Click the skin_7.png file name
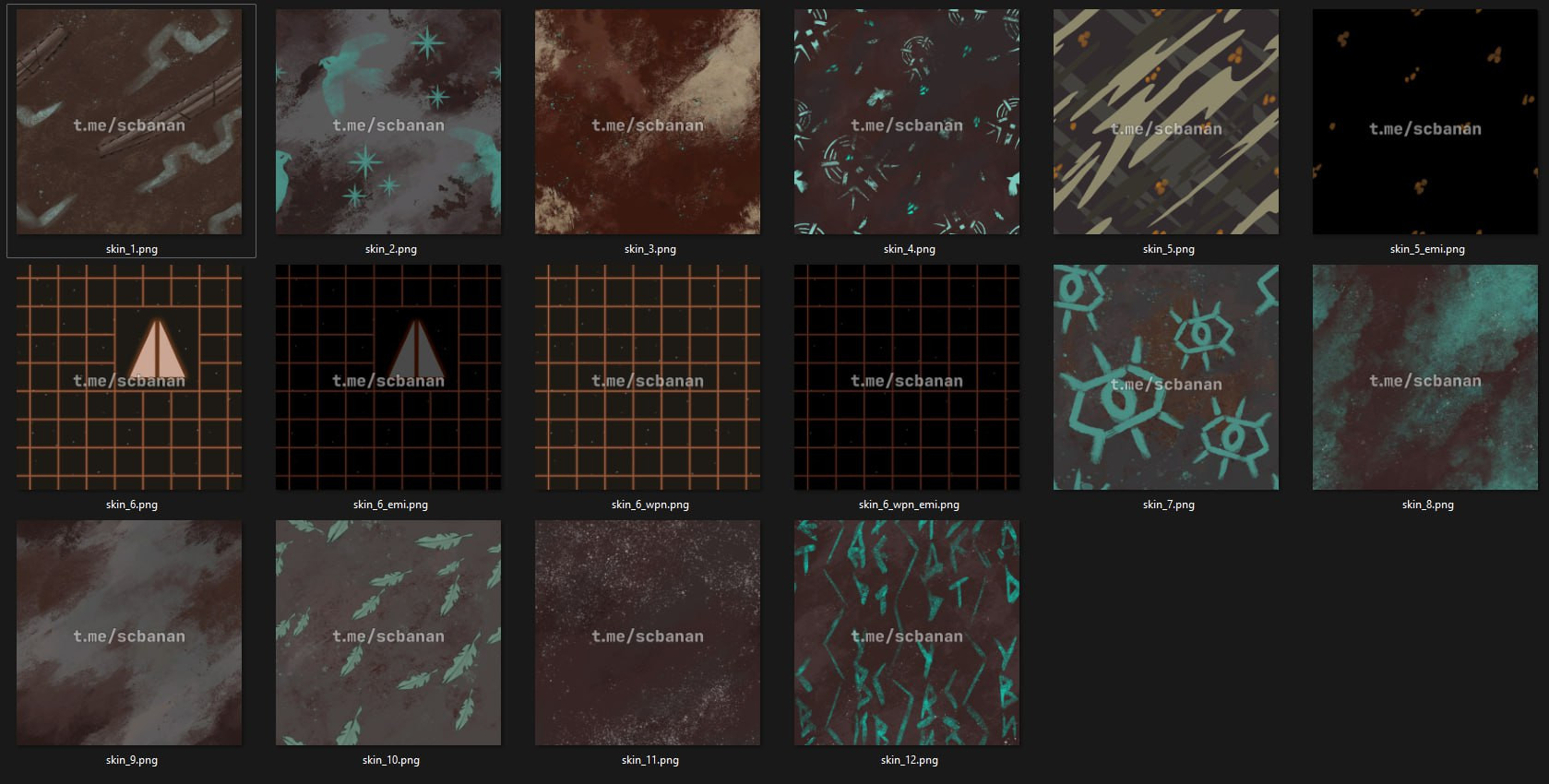This screenshot has width=1549, height=784. click(x=1169, y=505)
